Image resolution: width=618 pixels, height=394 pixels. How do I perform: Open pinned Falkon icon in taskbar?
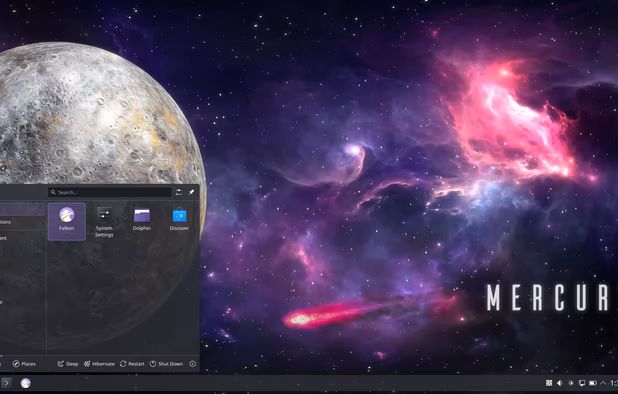coord(26,383)
